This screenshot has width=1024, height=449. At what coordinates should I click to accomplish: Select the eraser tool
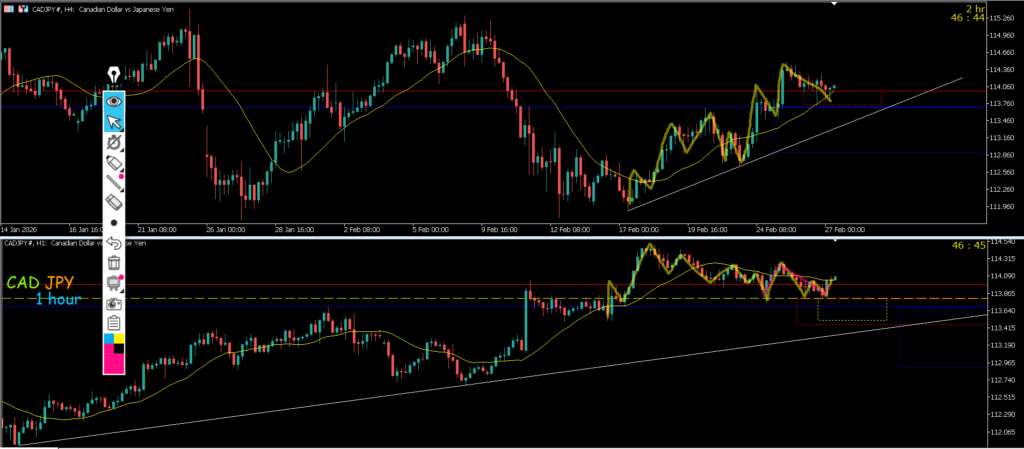point(114,203)
